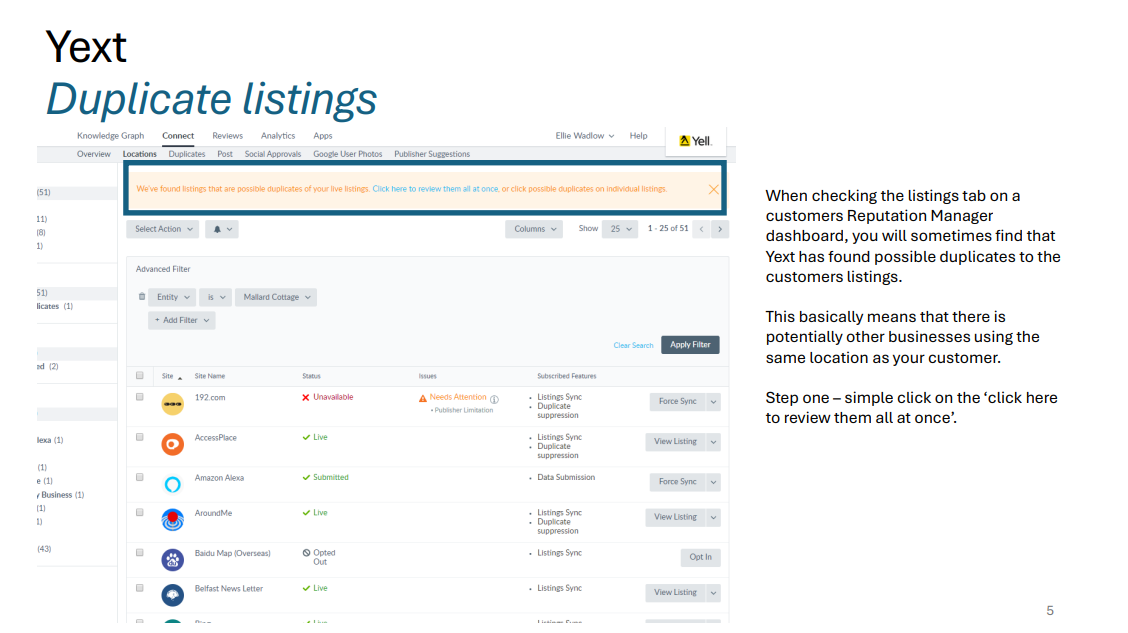This screenshot has height=633, width=1128.
Task: Toggle the select-all checkbox in table header
Action: [140, 375]
